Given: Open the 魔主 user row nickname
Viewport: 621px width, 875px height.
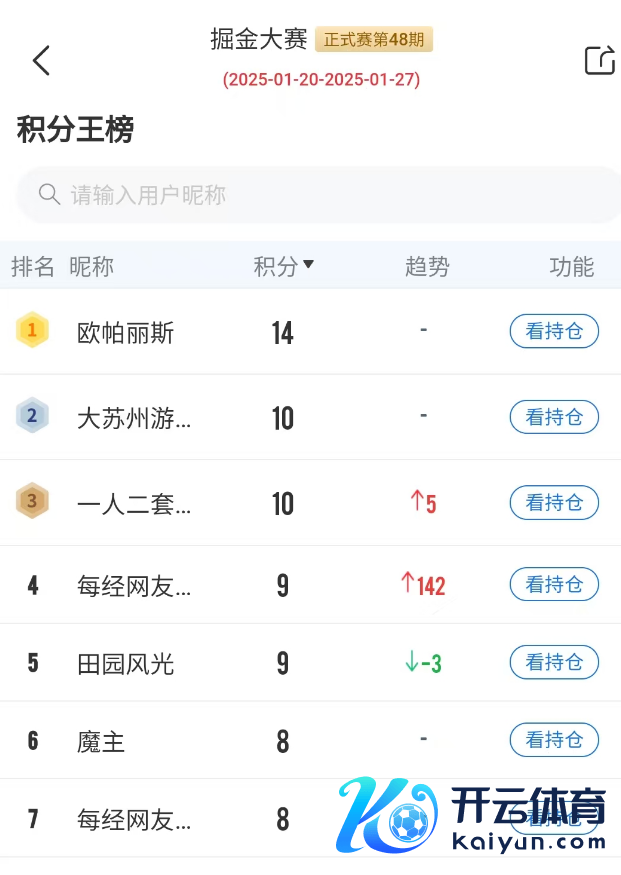Looking at the screenshot, I should point(101,742).
